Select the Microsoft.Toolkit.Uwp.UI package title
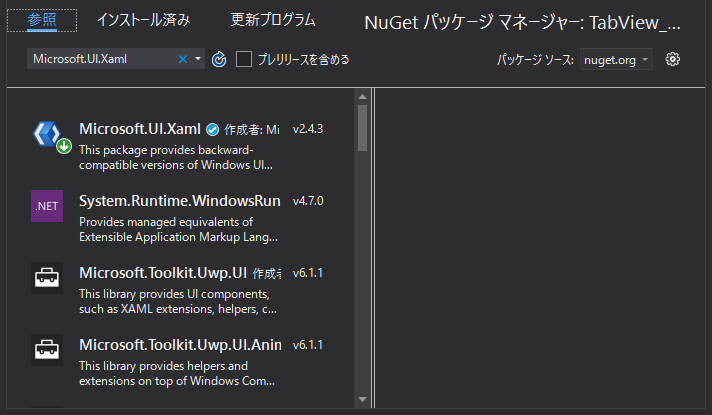The image size is (712, 415). coord(163,273)
